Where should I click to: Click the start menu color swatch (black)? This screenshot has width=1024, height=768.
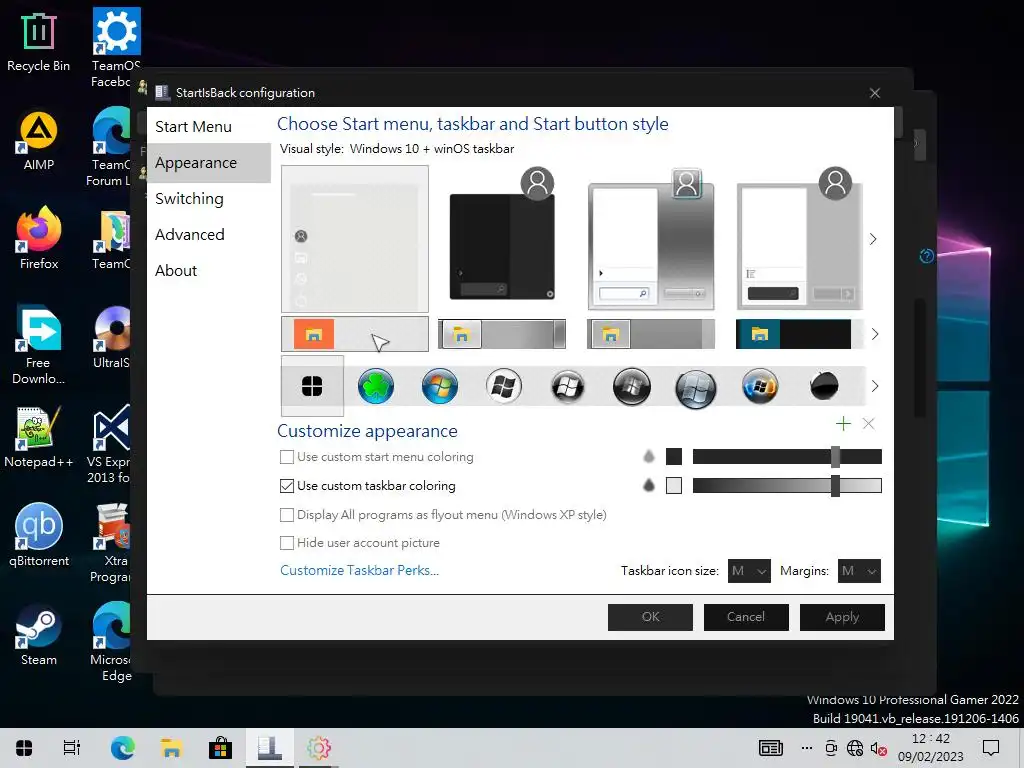[673, 456]
